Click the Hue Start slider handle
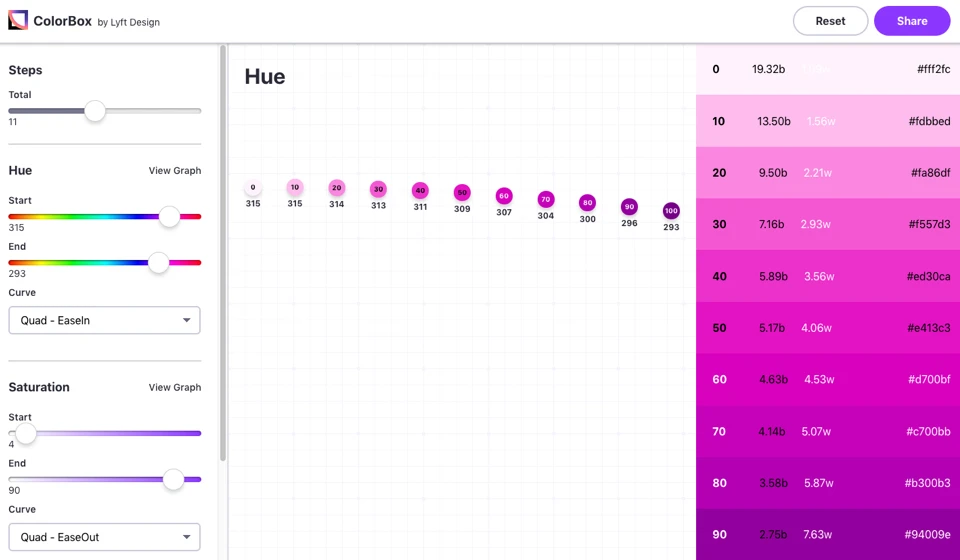The width and height of the screenshot is (960, 560). (170, 216)
